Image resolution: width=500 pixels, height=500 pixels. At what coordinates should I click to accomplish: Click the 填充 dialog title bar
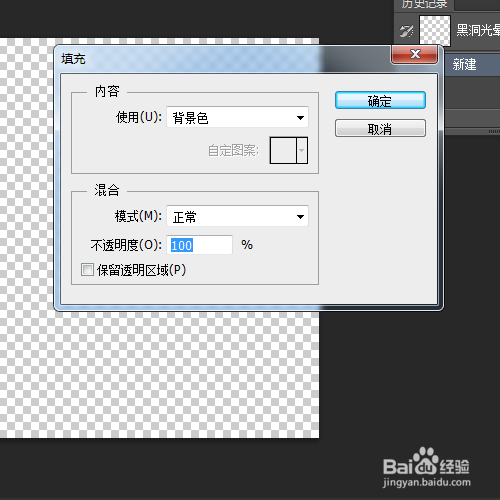click(223, 59)
